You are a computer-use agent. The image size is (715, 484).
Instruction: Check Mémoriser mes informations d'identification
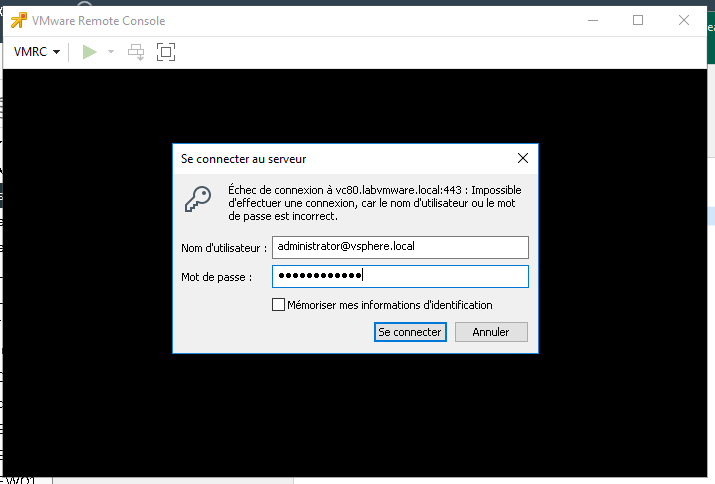pyautogui.click(x=278, y=305)
